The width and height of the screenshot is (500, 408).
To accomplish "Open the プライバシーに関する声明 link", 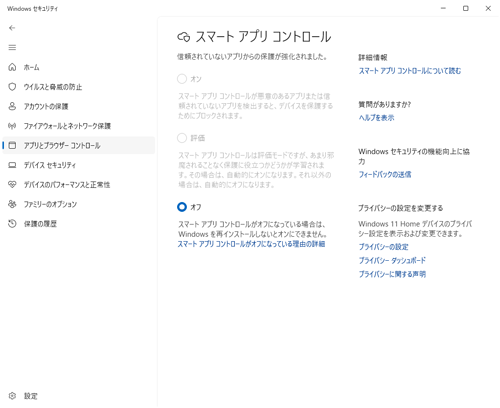I will coord(392,274).
